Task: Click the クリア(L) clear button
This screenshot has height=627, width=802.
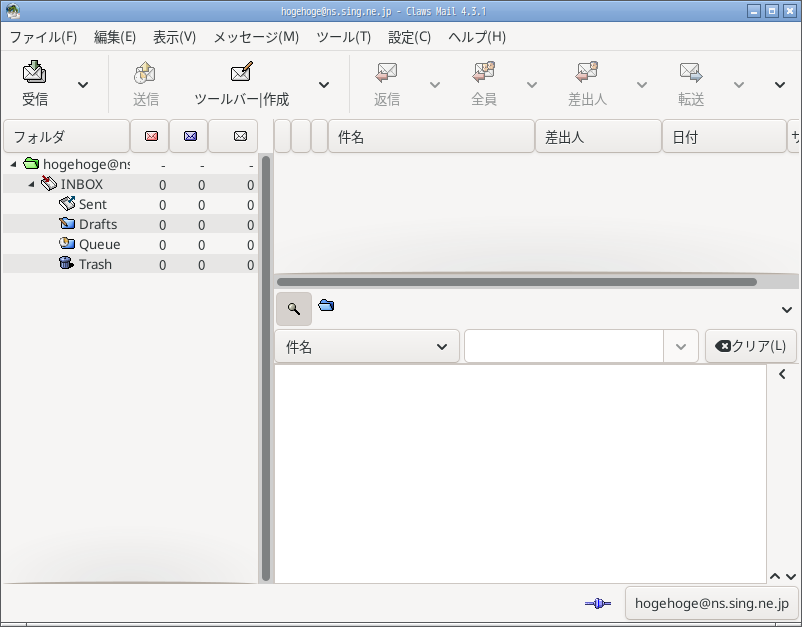Action: coord(750,346)
